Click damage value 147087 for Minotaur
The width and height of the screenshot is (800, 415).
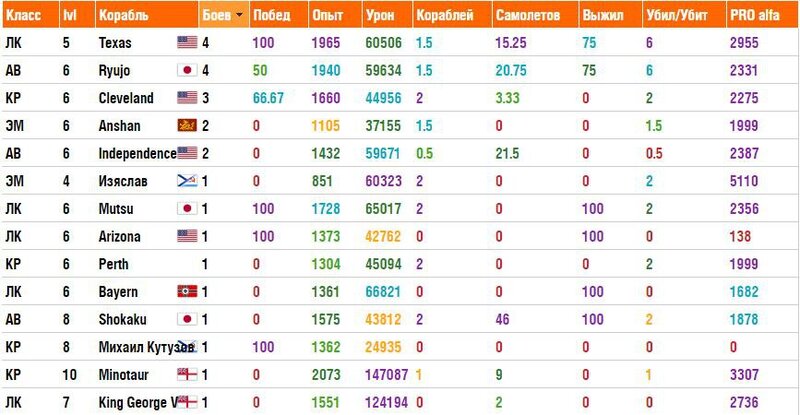[x=386, y=374]
